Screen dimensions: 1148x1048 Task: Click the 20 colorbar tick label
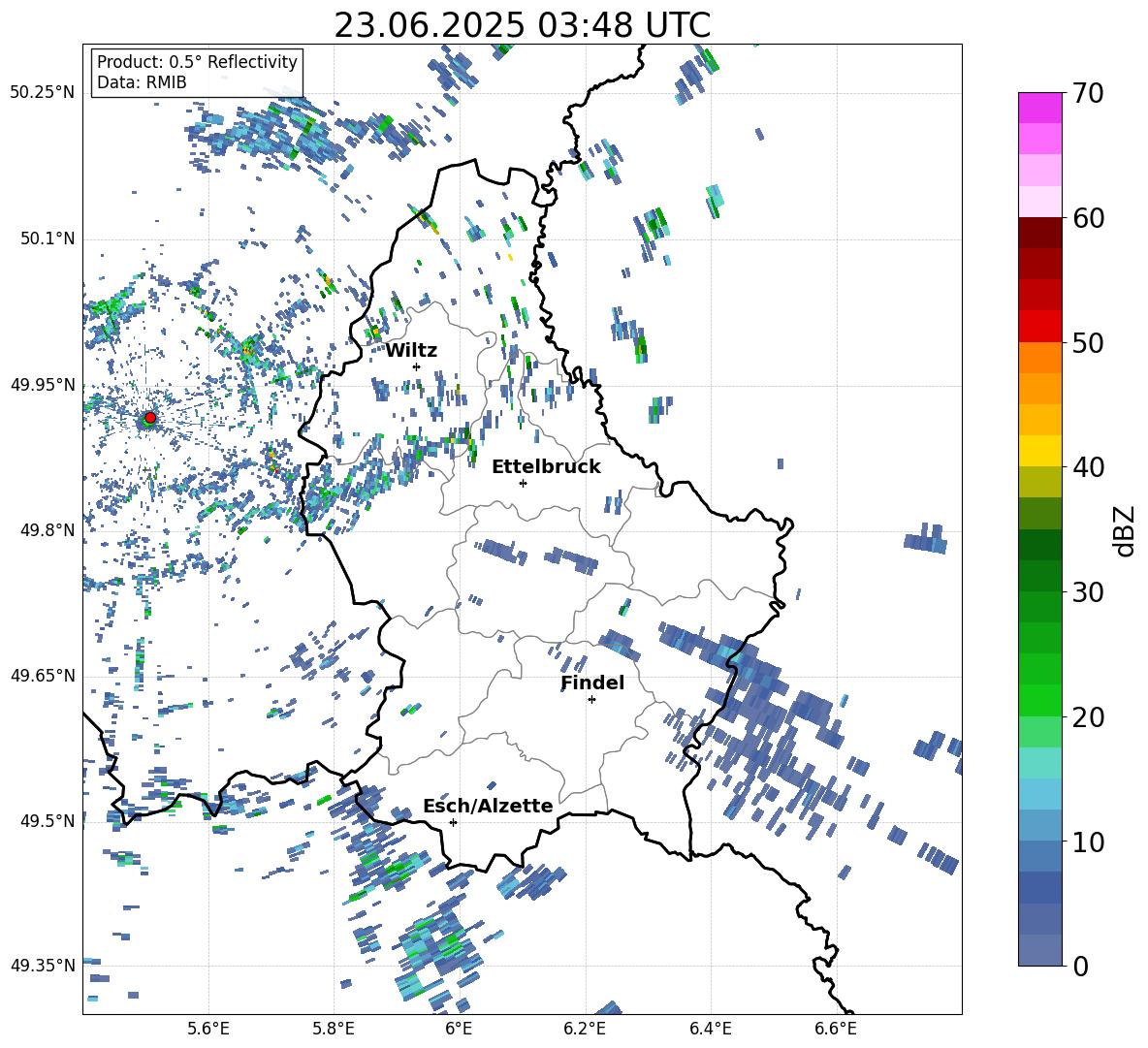point(1088,717)
